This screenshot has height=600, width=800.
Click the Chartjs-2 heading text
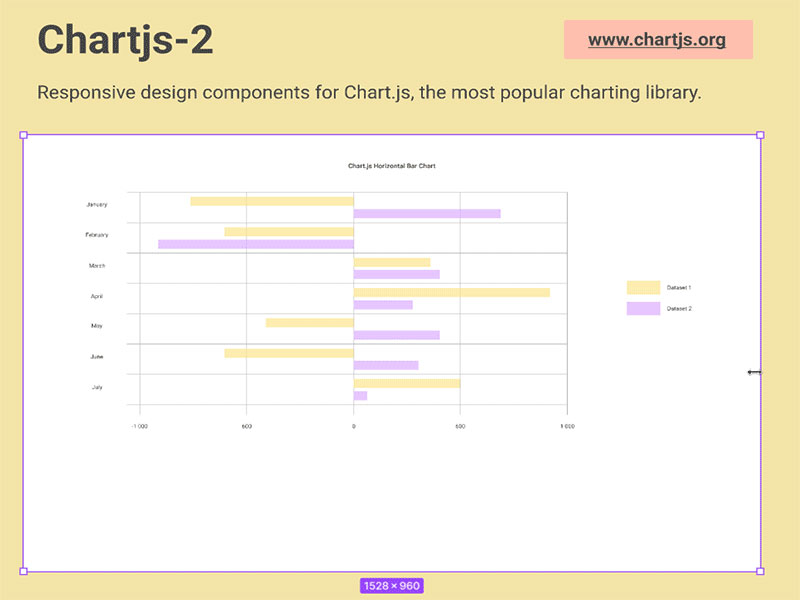click(125, 41)
